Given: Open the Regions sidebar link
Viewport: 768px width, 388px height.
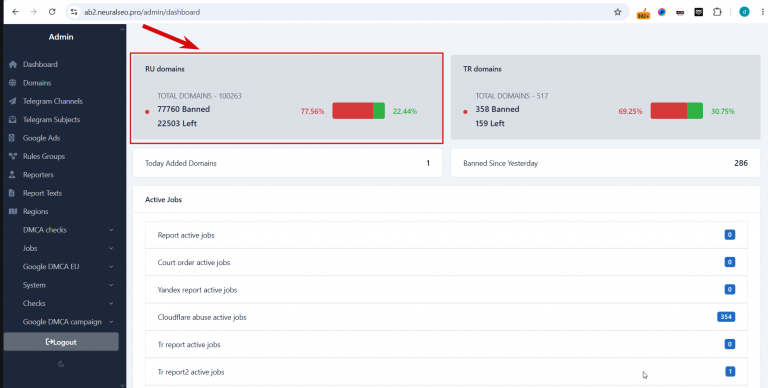Looking at the screenshot, I should pos(35,212).
